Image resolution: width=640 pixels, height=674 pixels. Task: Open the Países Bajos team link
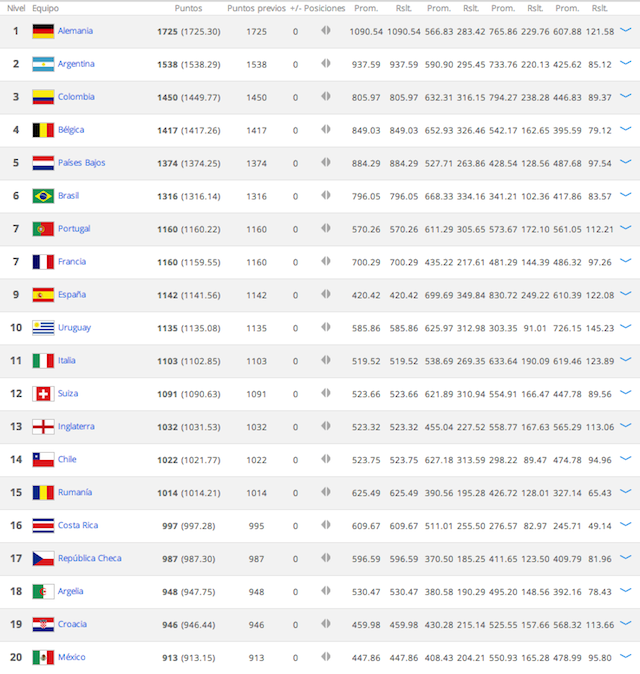(x=81, y=163)
